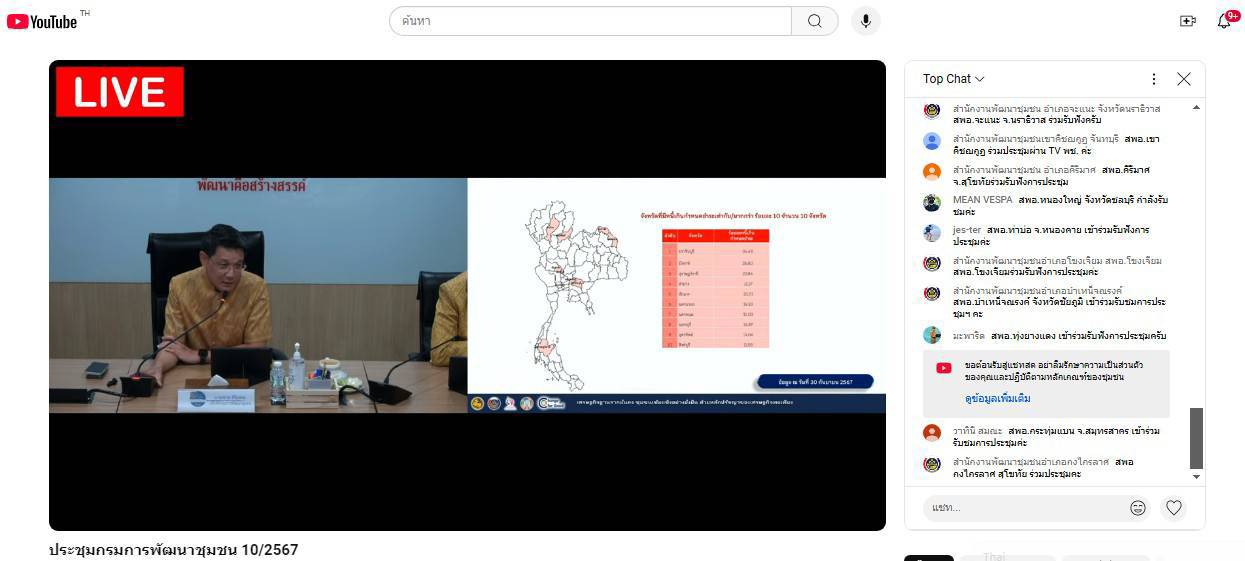Click chat scrollbar down arrow

point(1197,477)
